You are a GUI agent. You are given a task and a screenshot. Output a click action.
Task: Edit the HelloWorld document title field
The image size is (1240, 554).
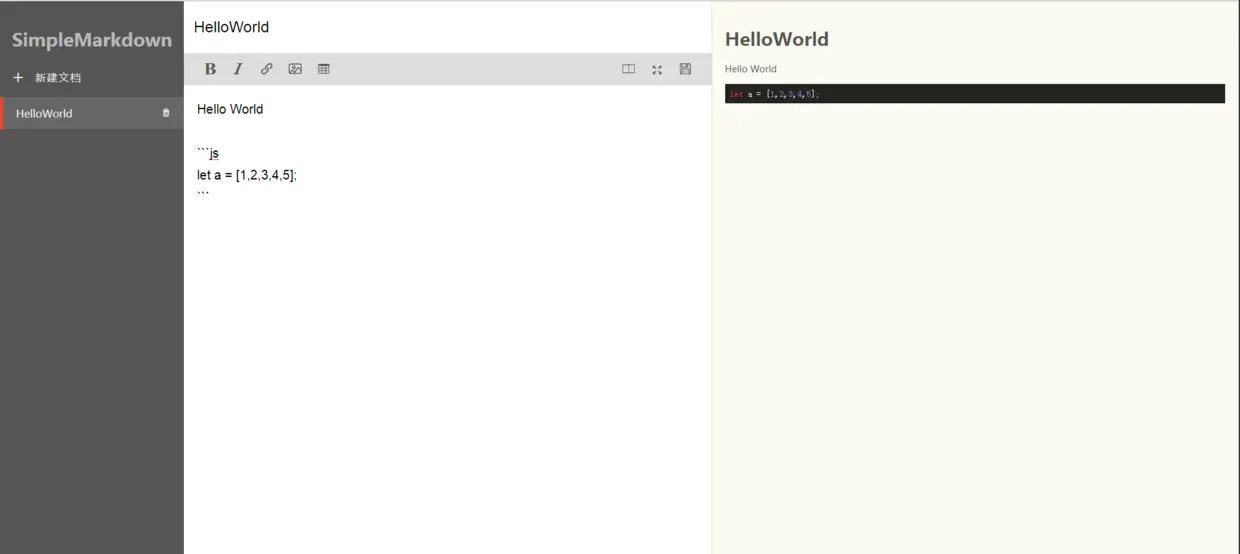coord(448,27)
